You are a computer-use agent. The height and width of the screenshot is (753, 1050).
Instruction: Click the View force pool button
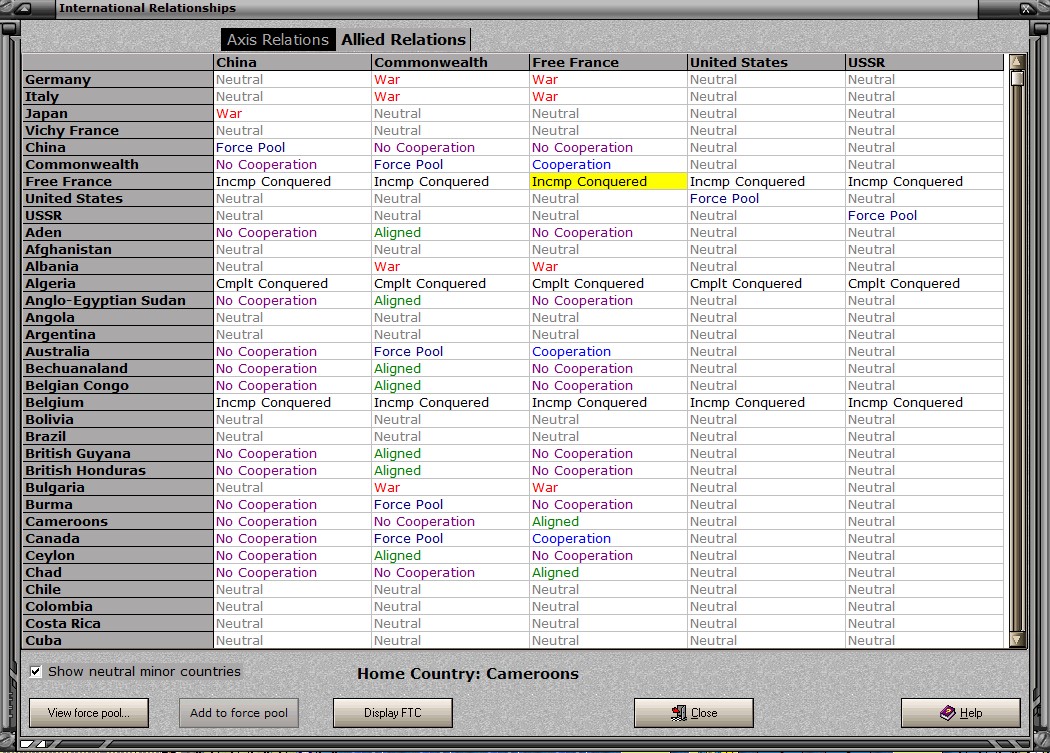tap(88, 713)
